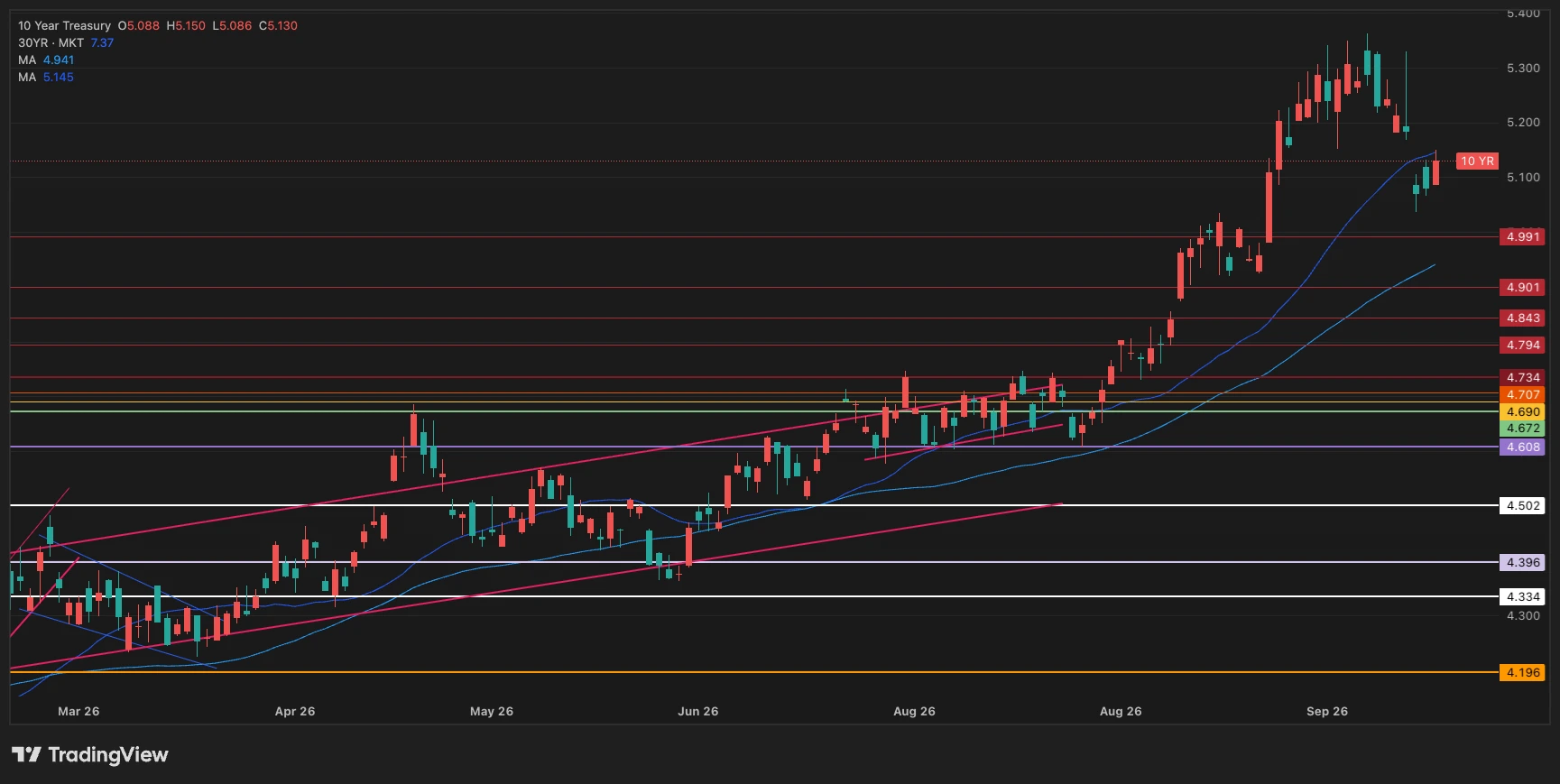Select the purple 4.608 level label

pyautogui.click(x=1522, y=447)
